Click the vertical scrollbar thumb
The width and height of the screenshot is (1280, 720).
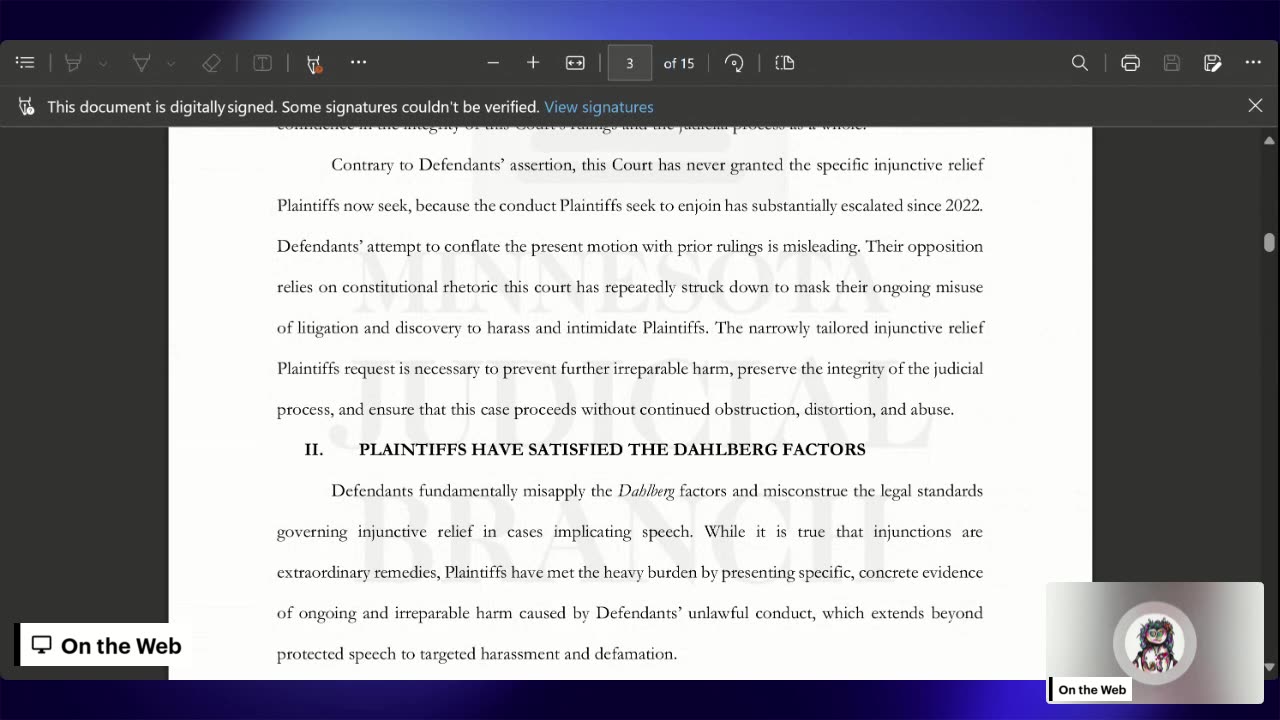click(x=1269, y=243)
